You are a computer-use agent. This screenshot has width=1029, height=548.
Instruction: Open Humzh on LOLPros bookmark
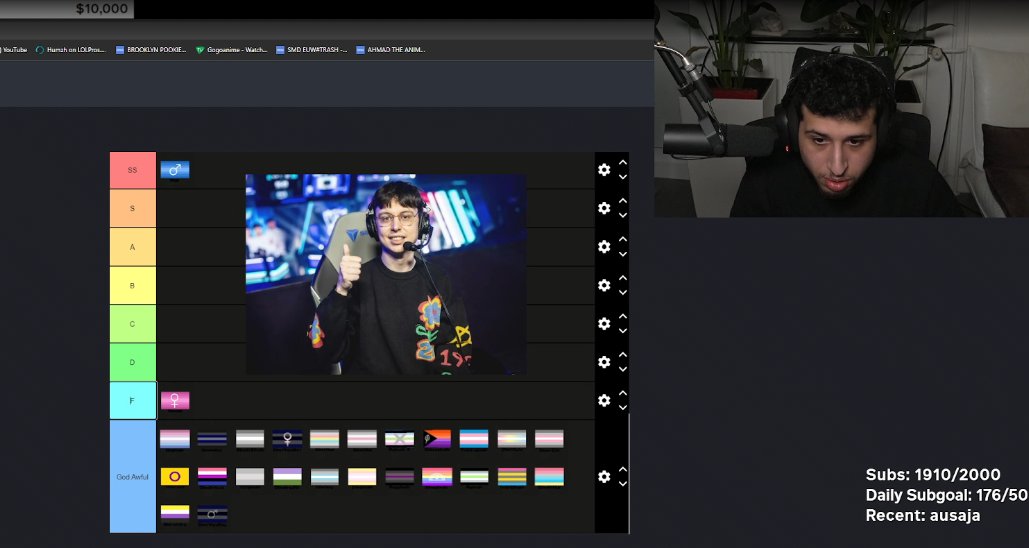(70, 50)
